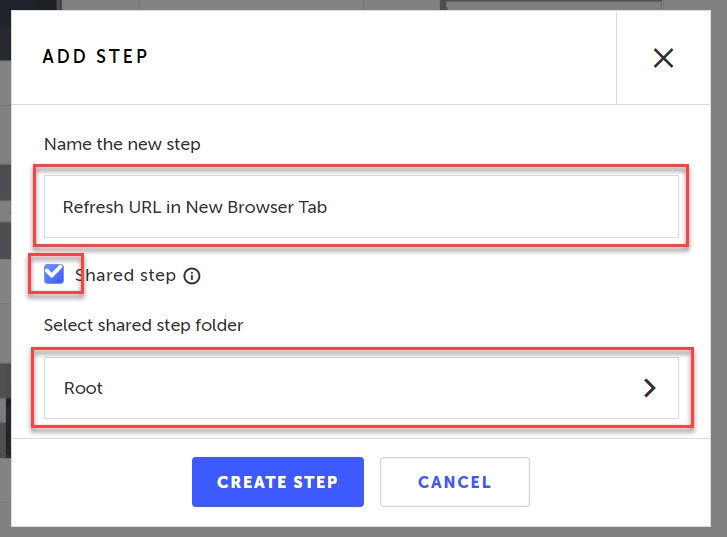Click the word "STEP" on the create button
Viewport: 727px width, 537px height.
(314, 482)
